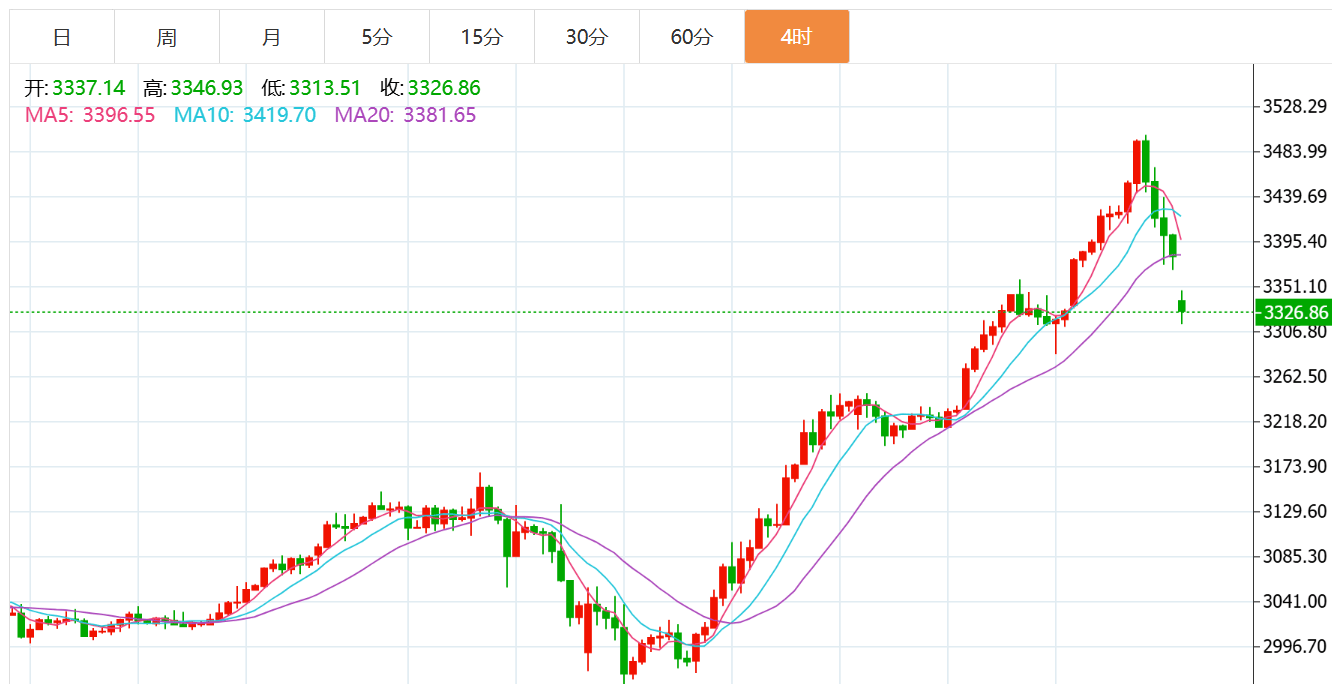Click the 开 3337.14 opening price readout
Screen dimensions: 1332x684
coord(75,89)
